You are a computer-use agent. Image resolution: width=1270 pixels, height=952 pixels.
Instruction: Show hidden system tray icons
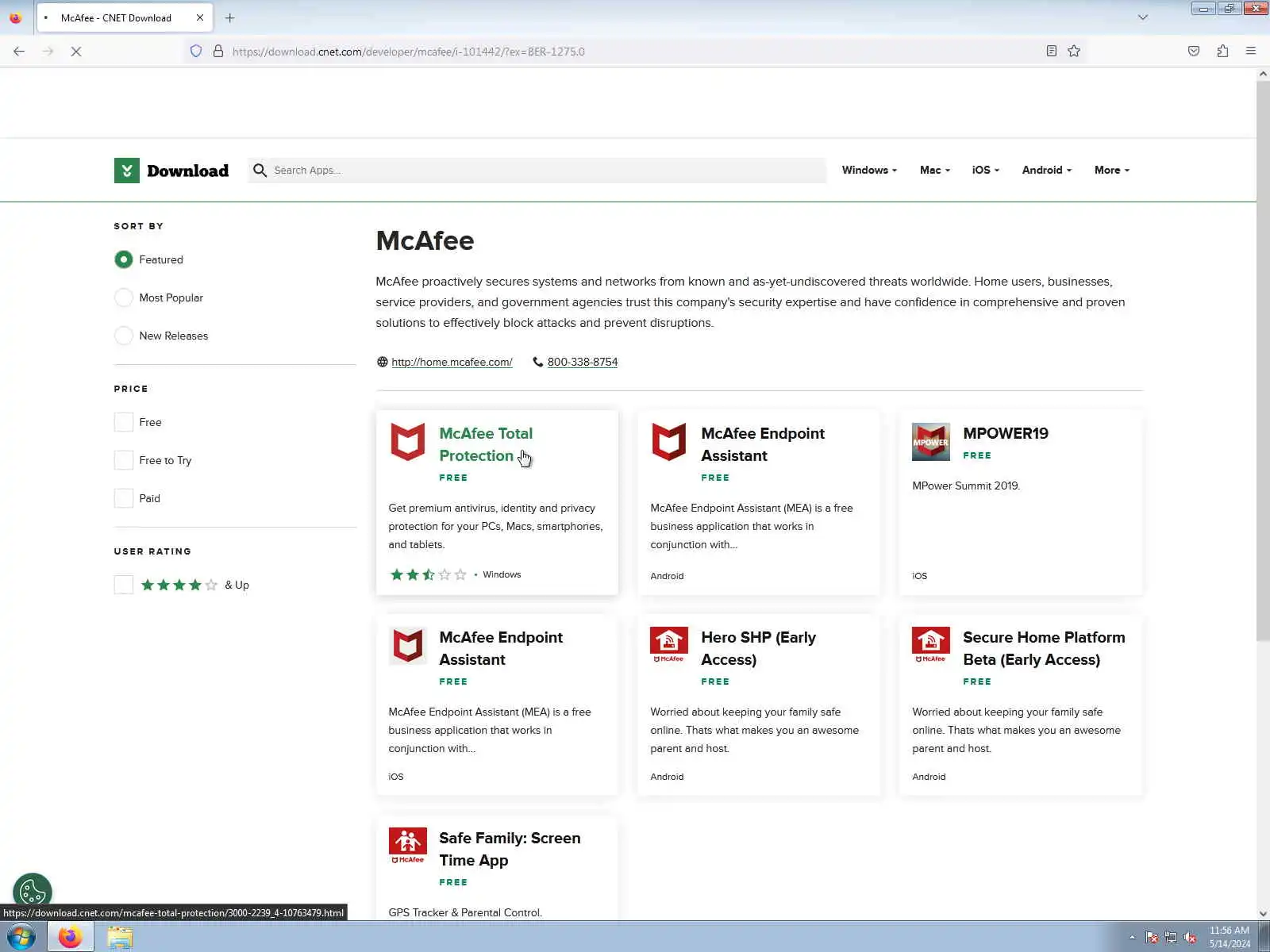point(1132,938)
